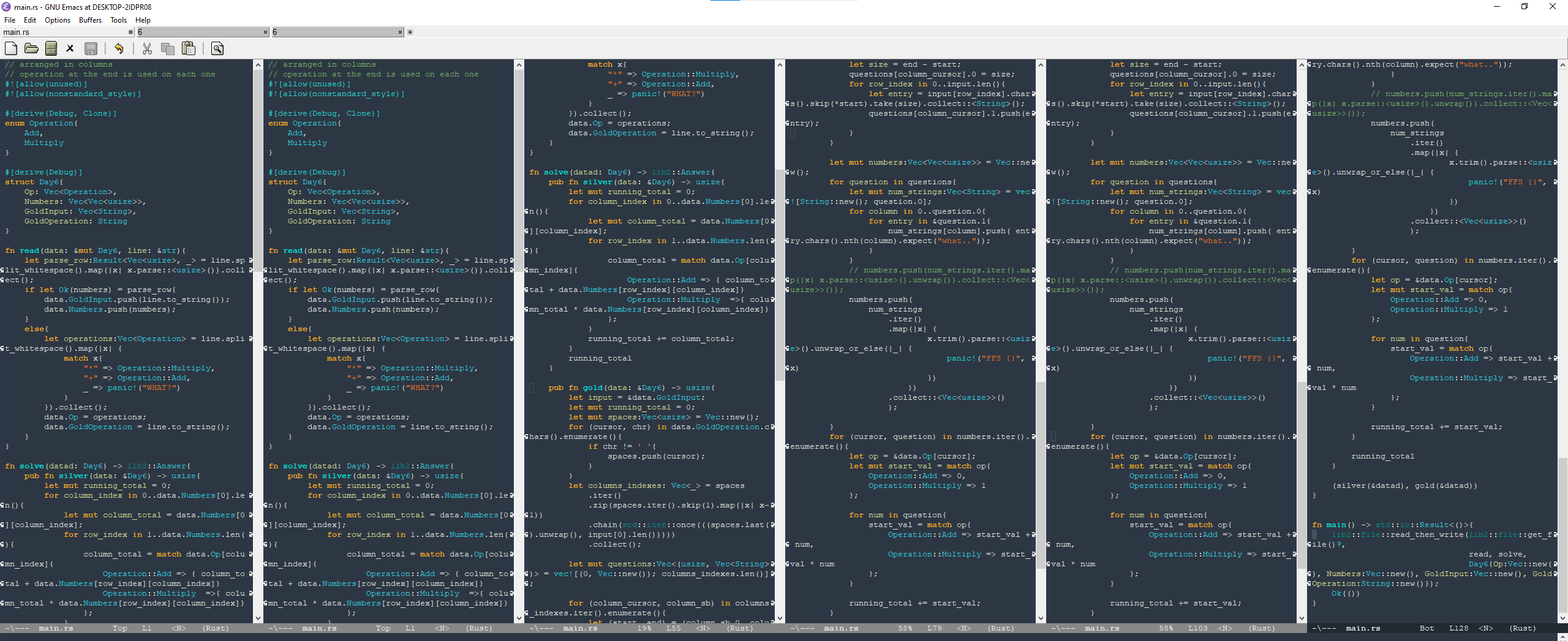Copy selection using the toolbar copy icon
Image resolution: width=1568 pixels, height=641 pixels.
click(167, 48)
